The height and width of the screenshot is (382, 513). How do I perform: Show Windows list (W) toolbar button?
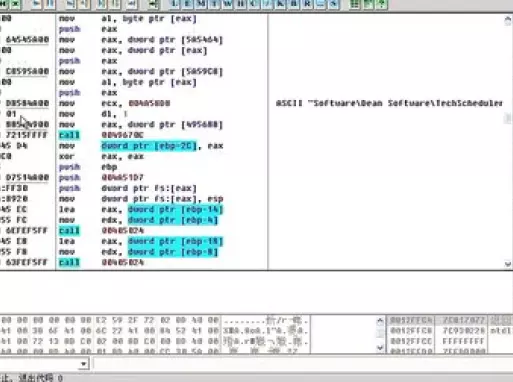coord(227,4)
